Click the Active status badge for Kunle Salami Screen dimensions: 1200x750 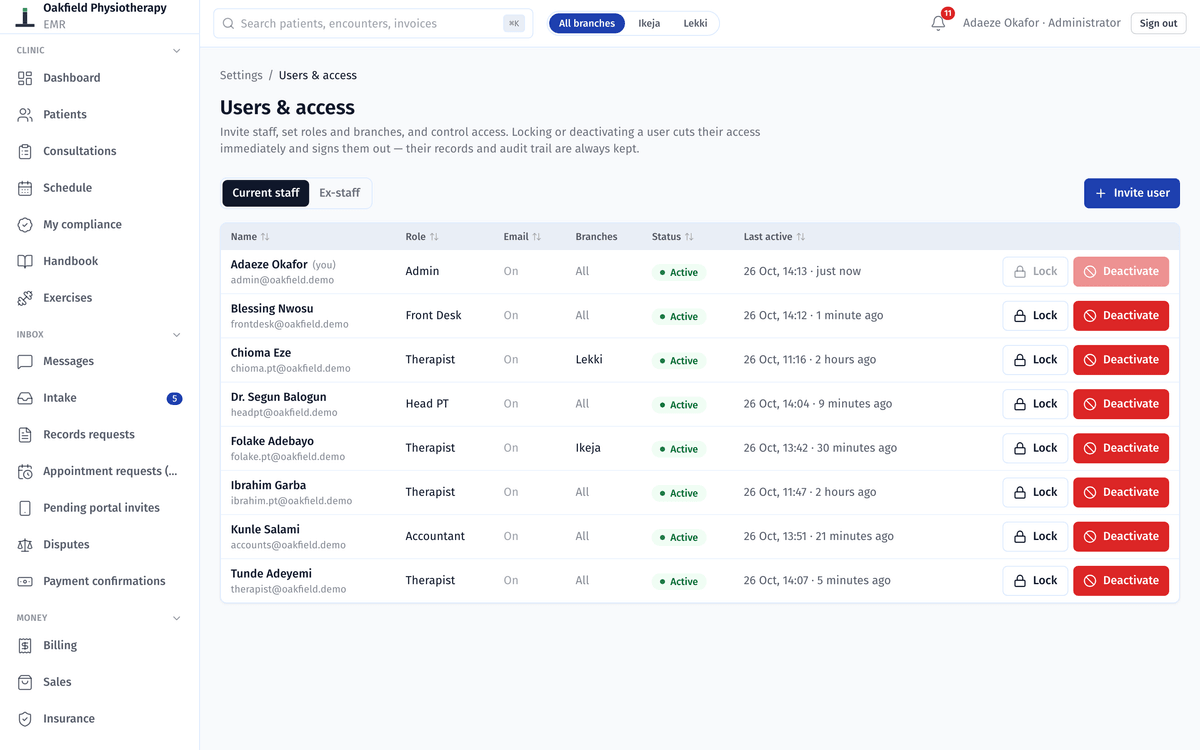679,537
